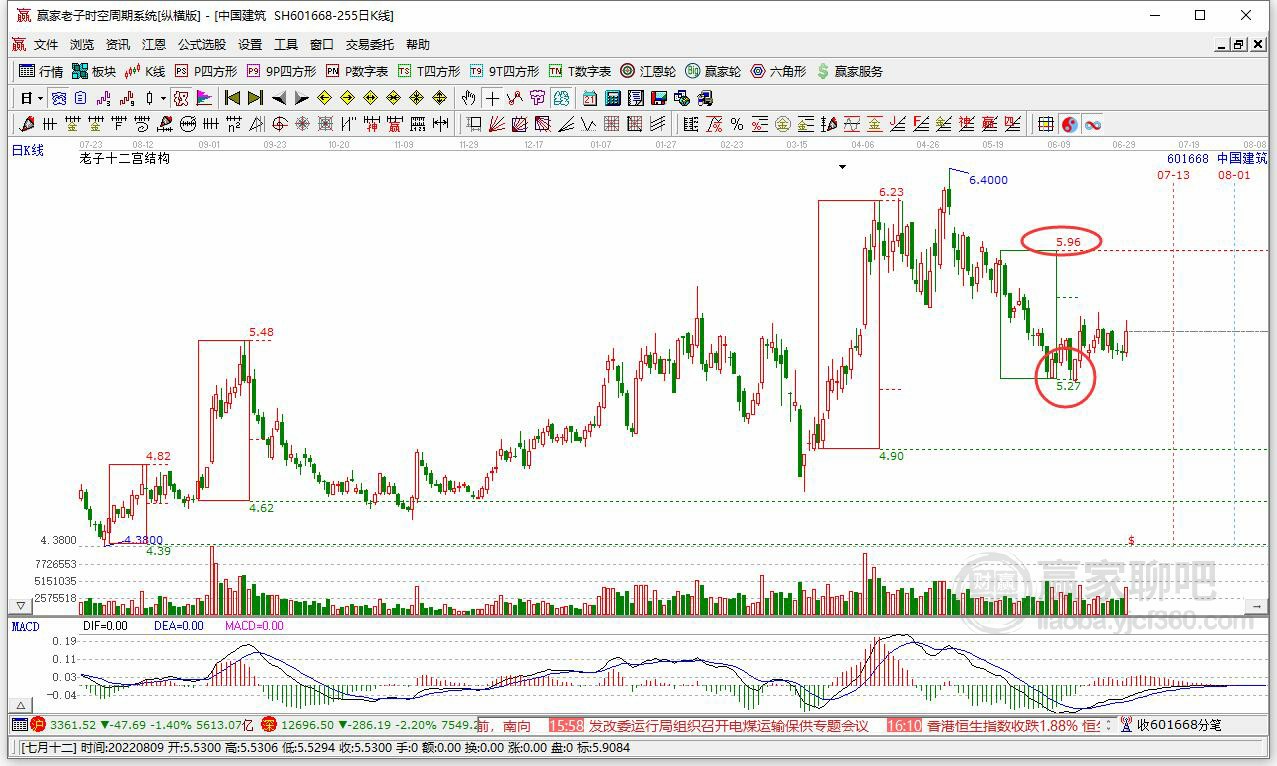Image resolution: width=1277 pixels, height=766 pixels.
Task: Select the percent % line tool
Action: tap(736, 124)
